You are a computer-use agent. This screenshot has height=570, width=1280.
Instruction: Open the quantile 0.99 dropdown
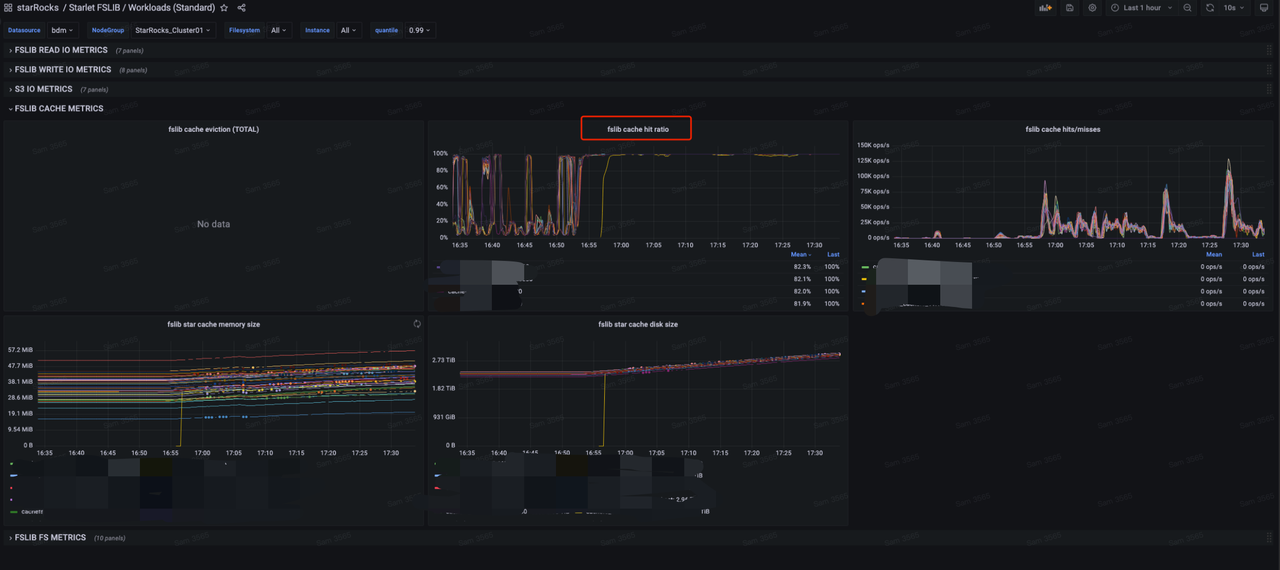(x=420, y=30)
